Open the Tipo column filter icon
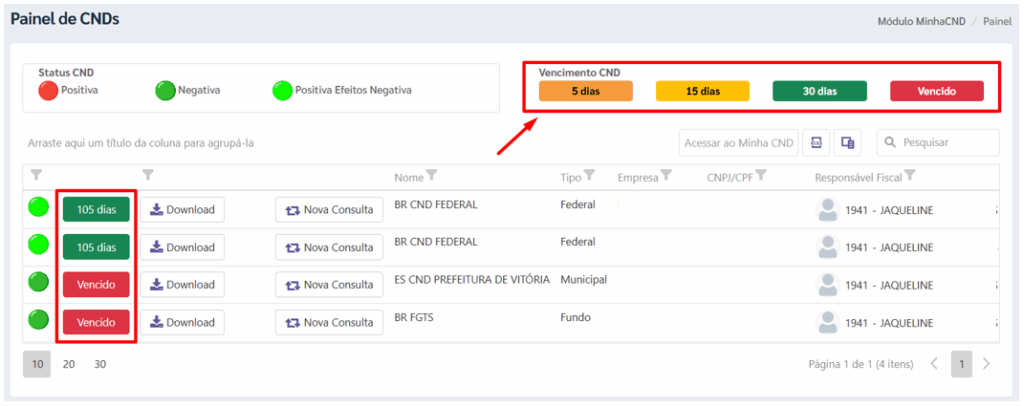 click(x=590, y=176)
